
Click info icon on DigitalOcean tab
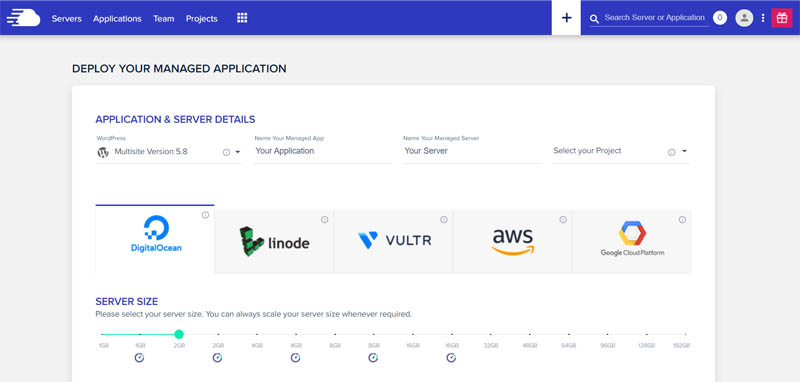(x=205, y=215)
